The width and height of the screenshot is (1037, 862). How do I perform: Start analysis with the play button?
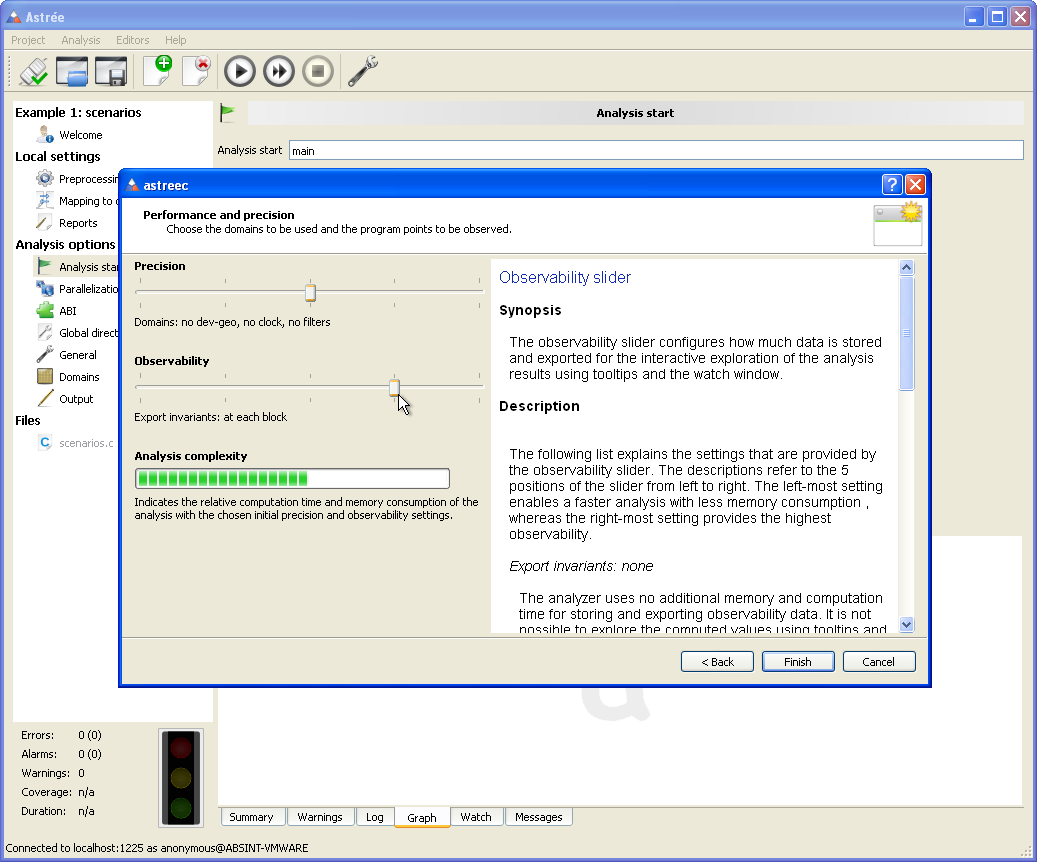240,71
